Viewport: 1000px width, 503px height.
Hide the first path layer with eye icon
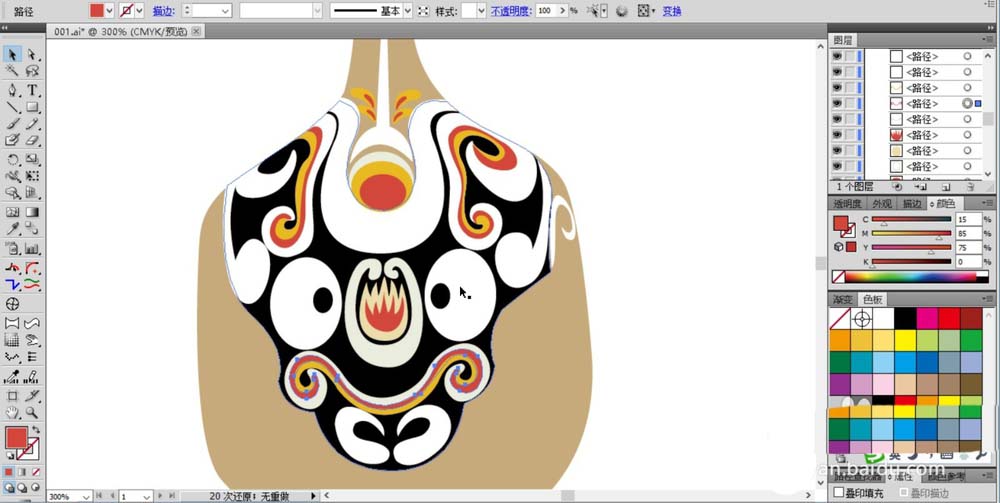click(837, 57)
